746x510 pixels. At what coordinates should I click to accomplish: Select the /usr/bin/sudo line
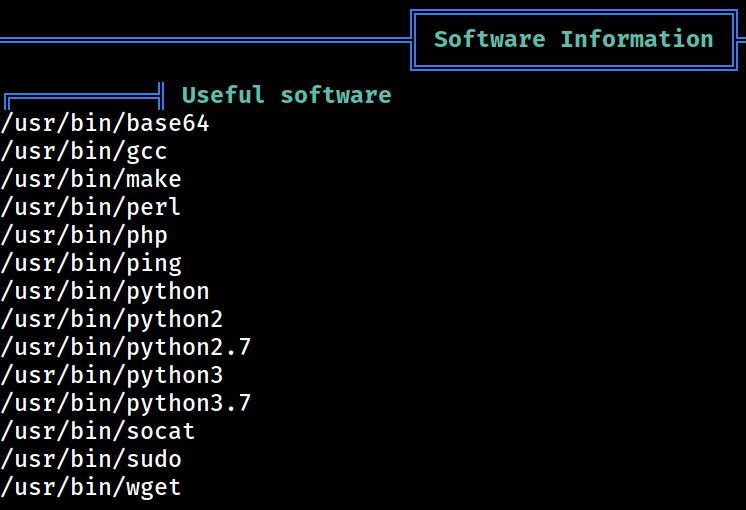[91, 460]
